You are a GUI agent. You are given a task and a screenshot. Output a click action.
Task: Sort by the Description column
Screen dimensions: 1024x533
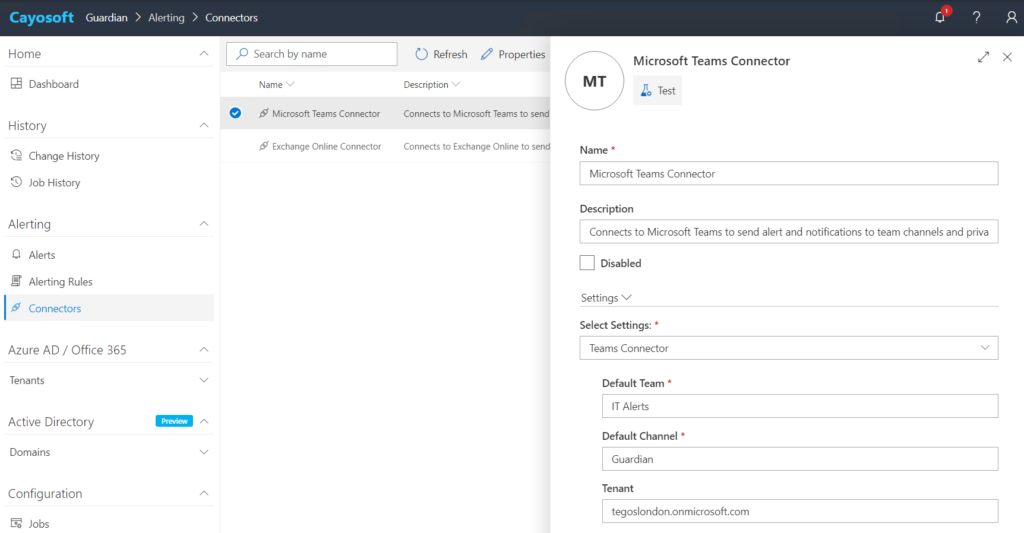pos(431,84)
